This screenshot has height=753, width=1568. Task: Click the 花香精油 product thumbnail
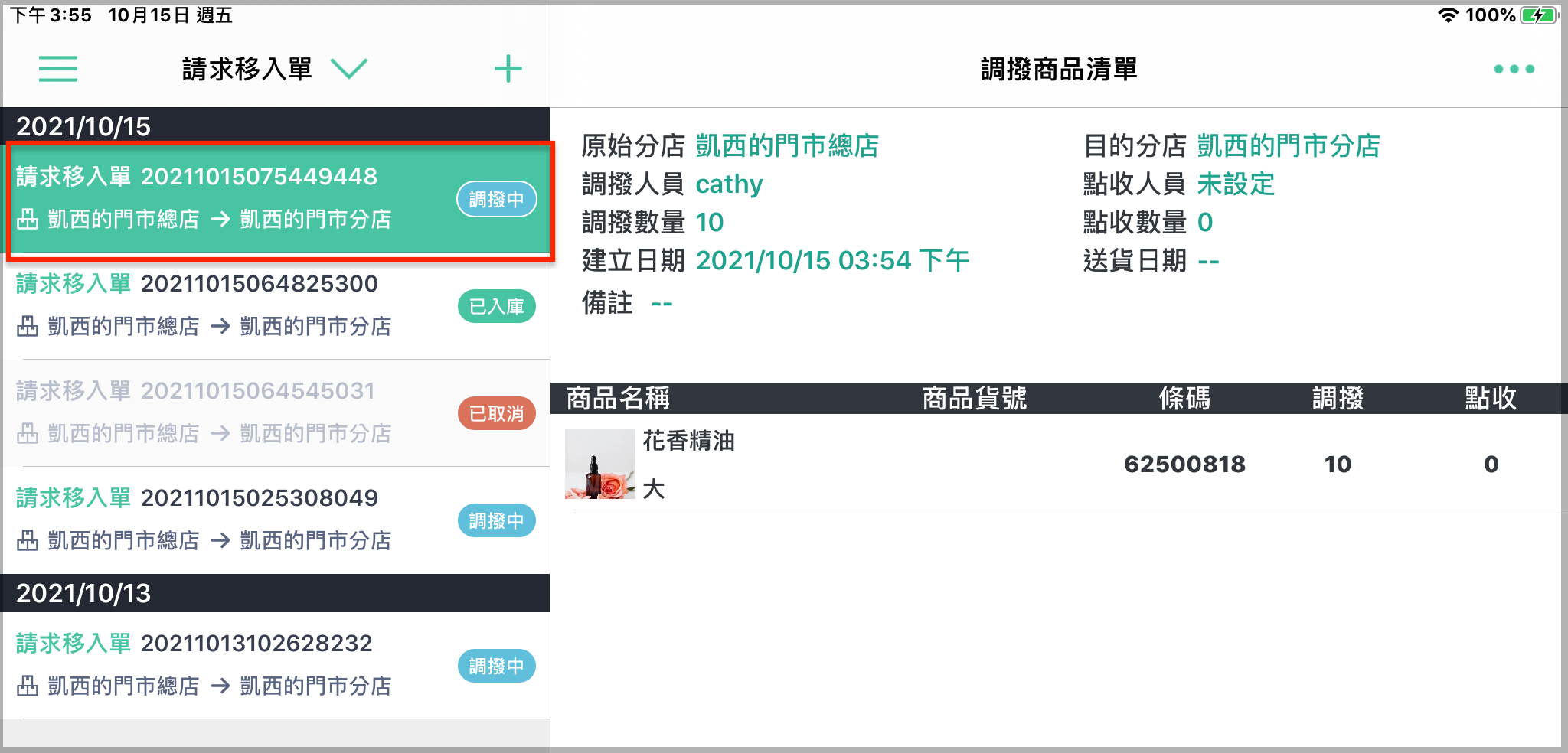[600, 464]
